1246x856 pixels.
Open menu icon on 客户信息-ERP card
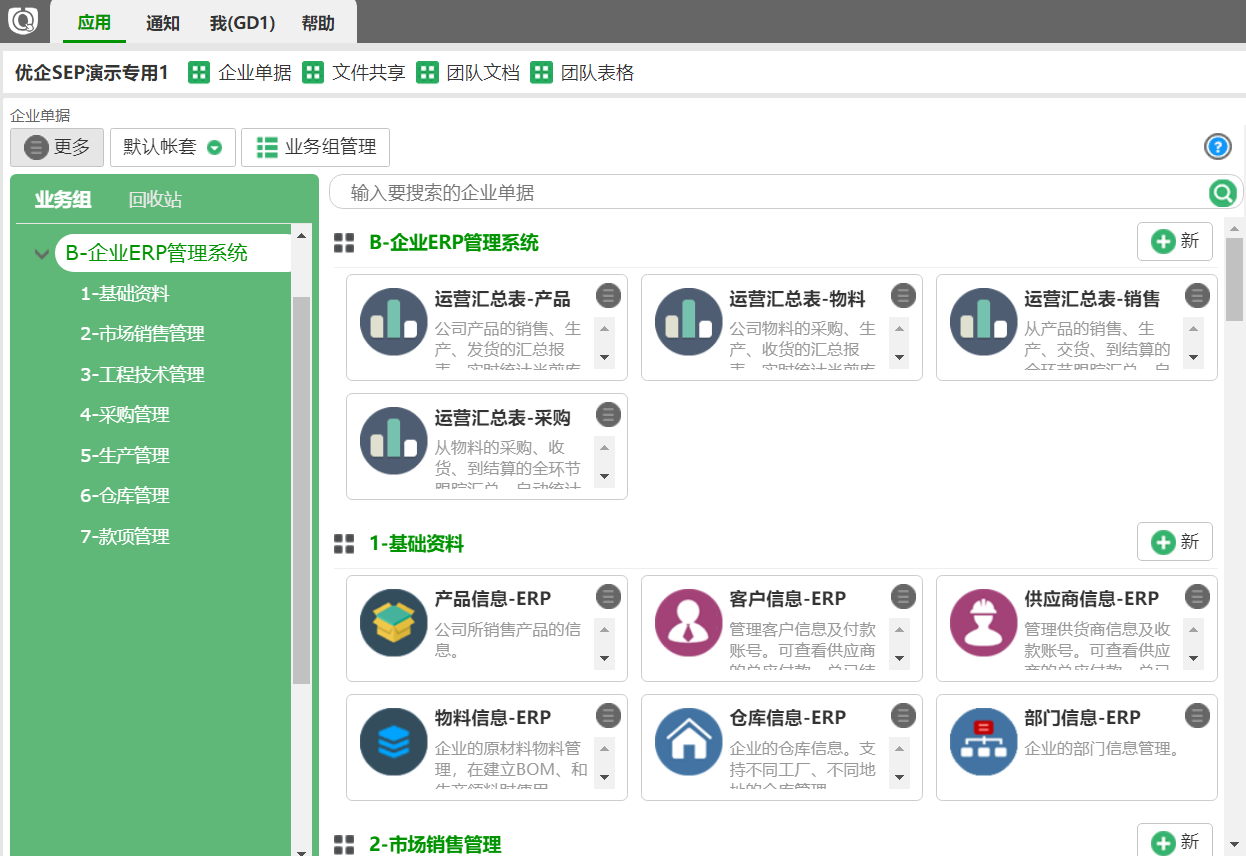click(903, 597)
